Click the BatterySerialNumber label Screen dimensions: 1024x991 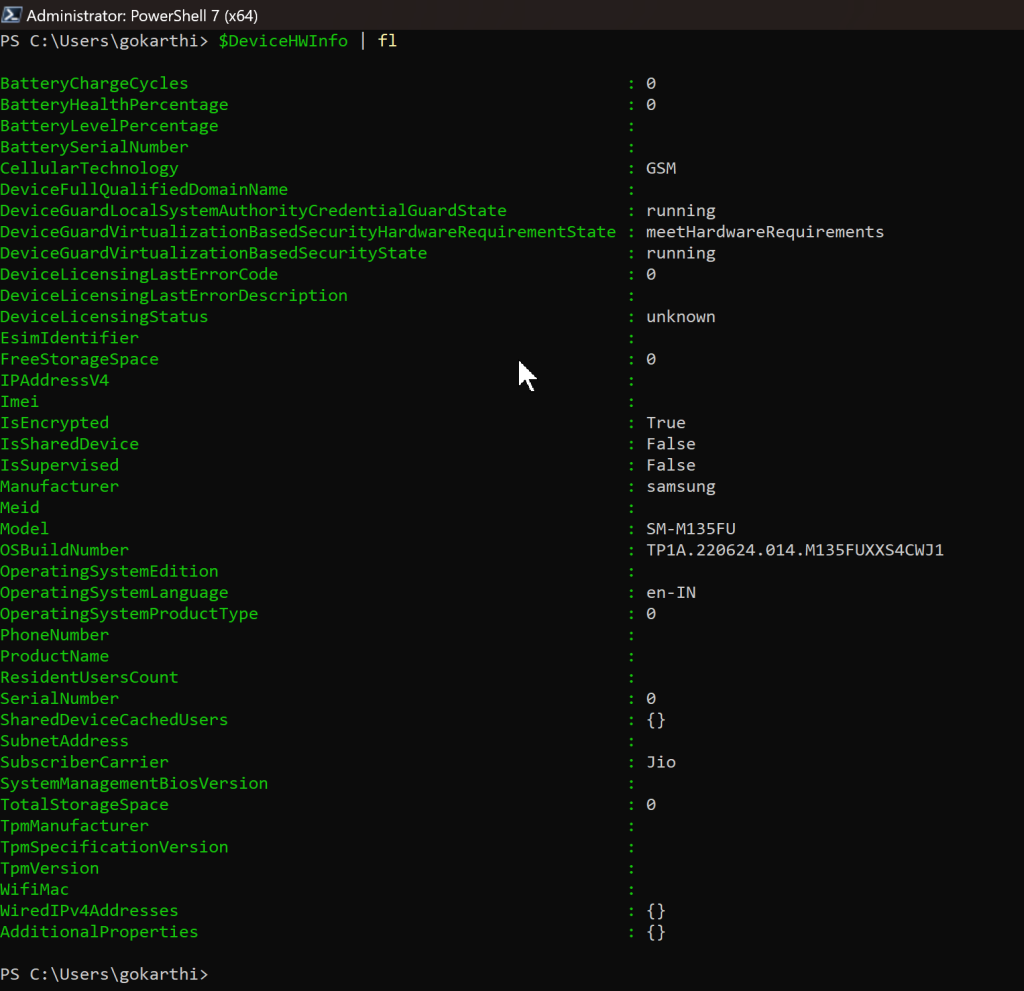tap(94, 147)
